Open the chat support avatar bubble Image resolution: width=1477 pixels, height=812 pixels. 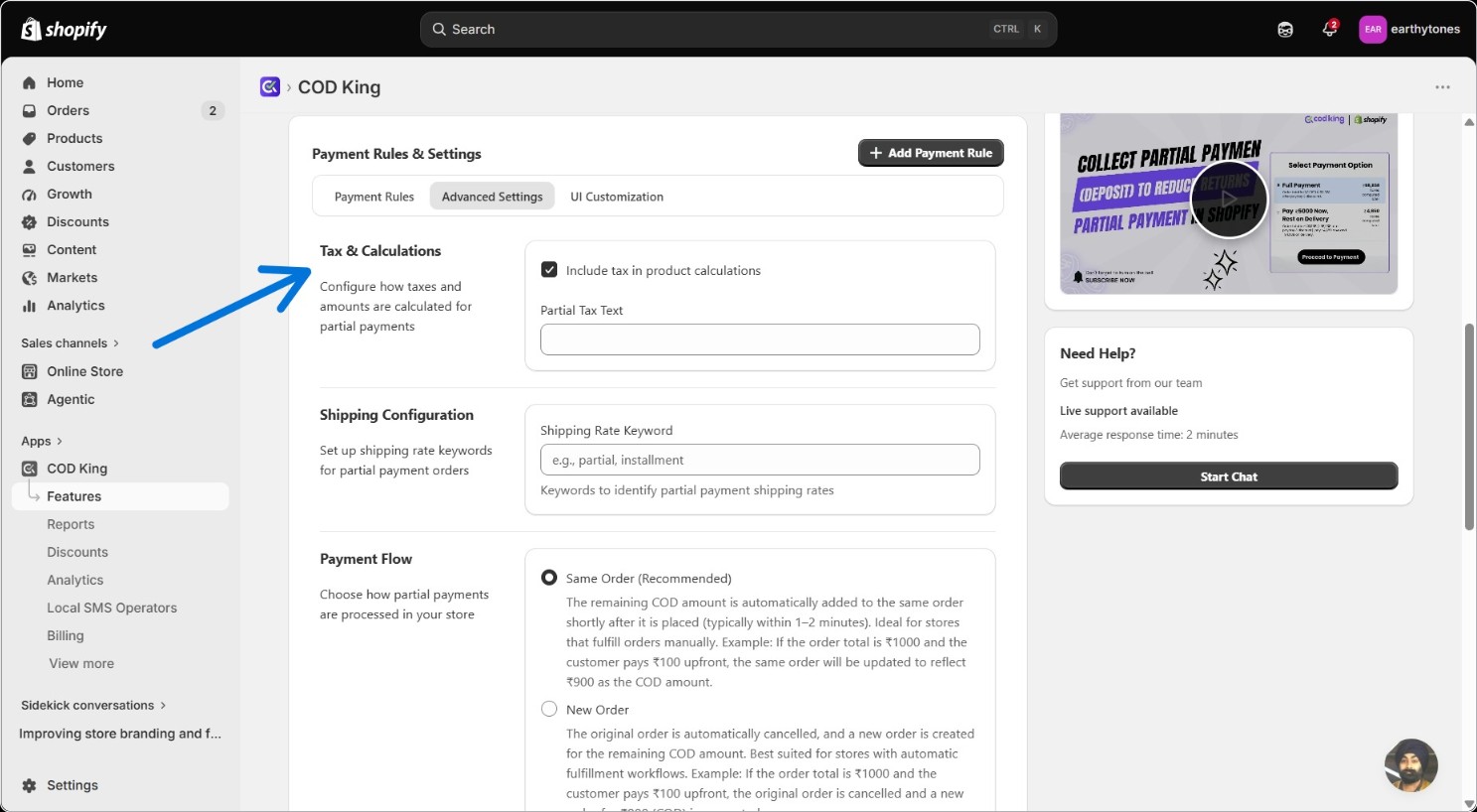pyautogui.click(x=1411, y=765)
